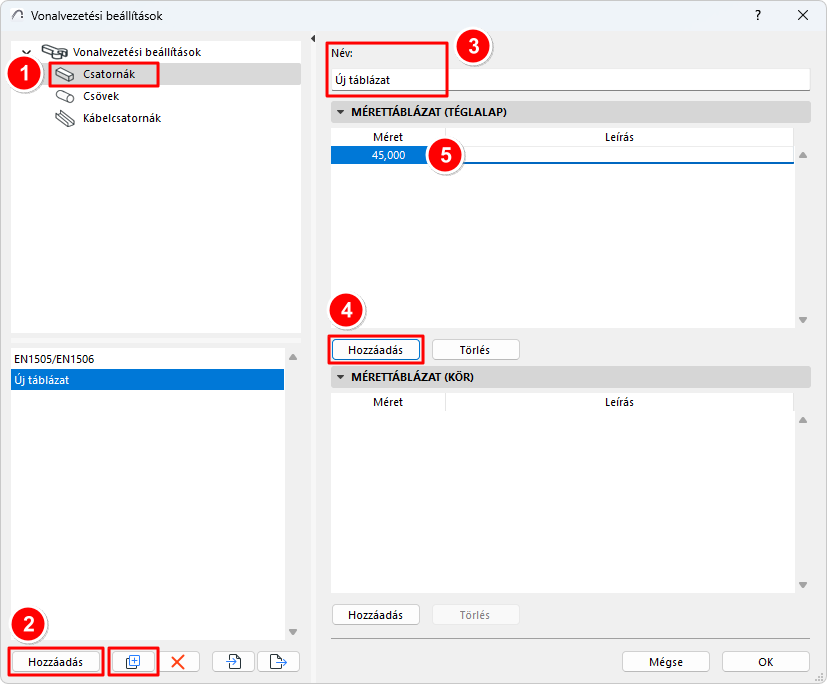The width and height of the screenshot is (827, 684).
Task: Click the Méret header in circular table
Action: [388, 402]
